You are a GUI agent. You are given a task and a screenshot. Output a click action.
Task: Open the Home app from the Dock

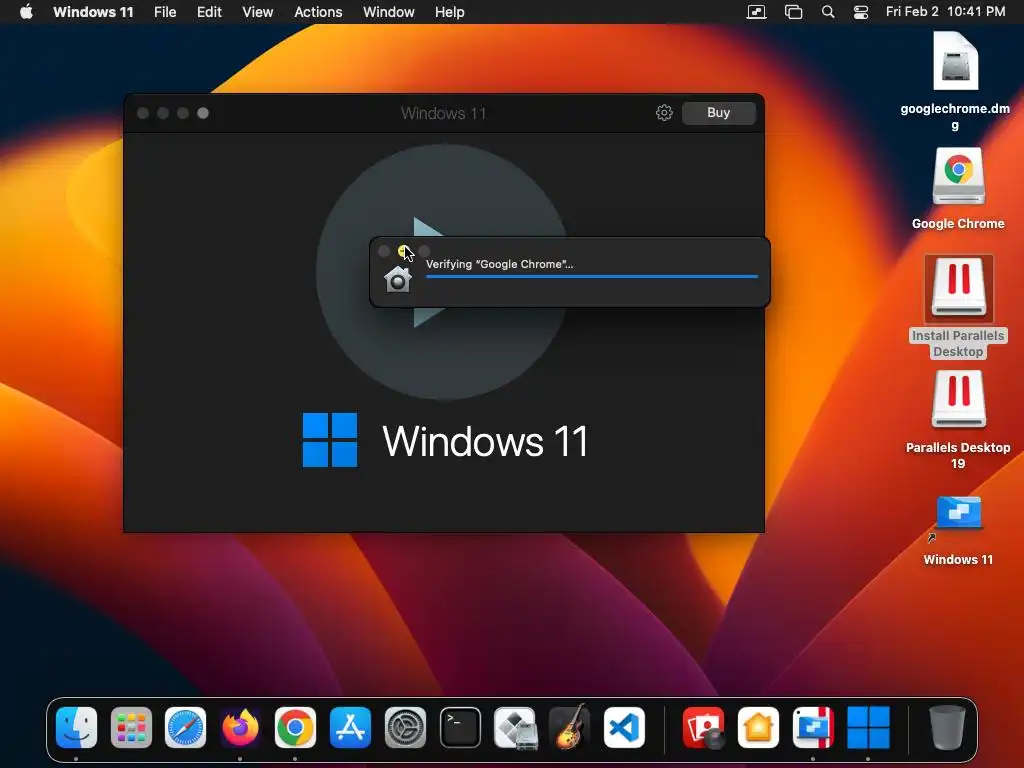(x=758, y=728)
